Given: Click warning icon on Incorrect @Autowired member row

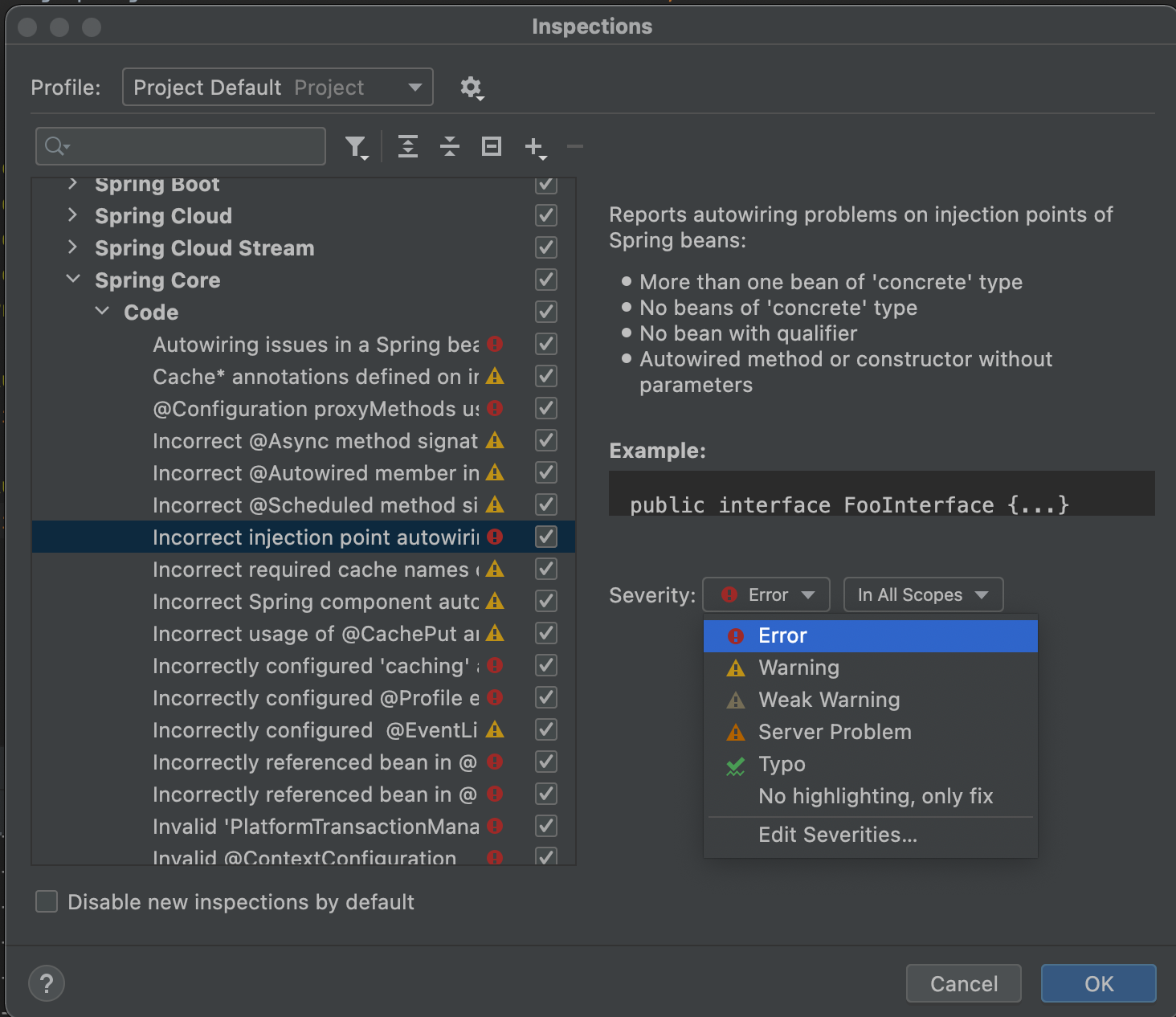Looking at the screenshot, I should coord(495,472).
